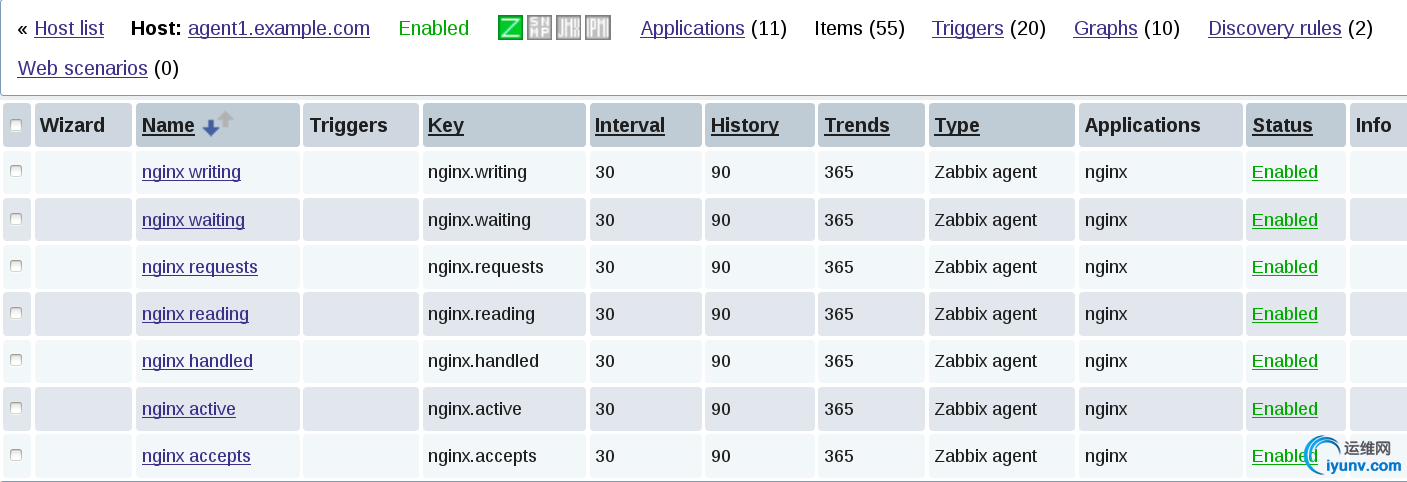Open the Discovery rules section
The height and width of the screenshot is (482, 1407).
[x=1274, y=28]
